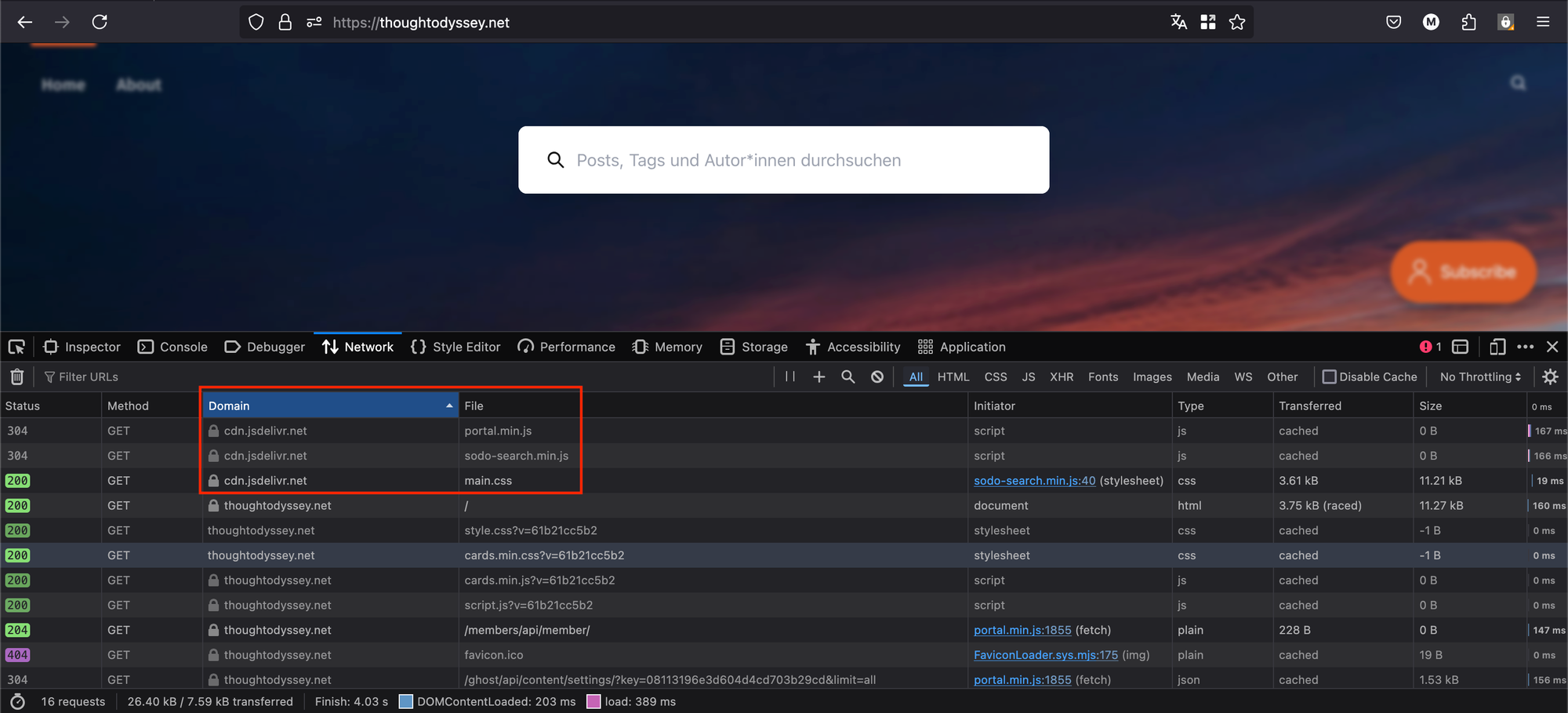Screen dimensions: 1568x713
Task: Click the orange Subscribe button
Action: pyautogui.click(x=1463, y=272)
